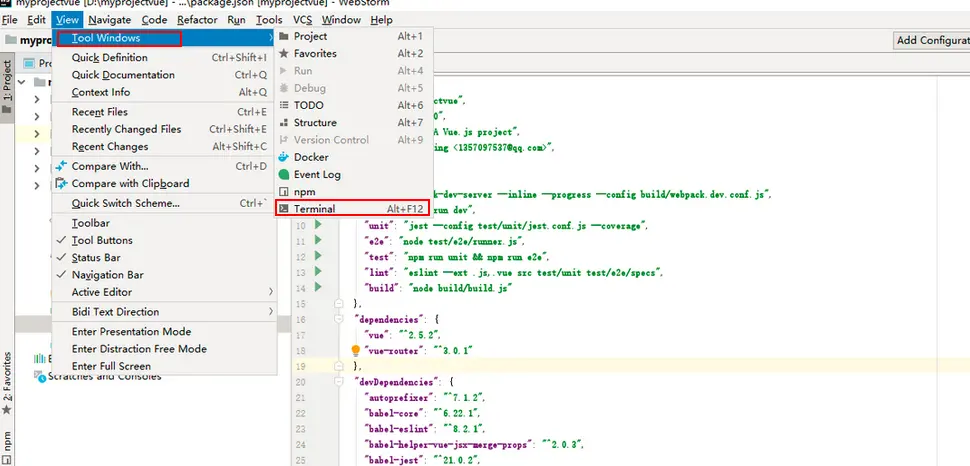This screenshot has height=466, width=970.
Task: Open the npm entry in Tool Windows submenu
Action: (353, 192)
